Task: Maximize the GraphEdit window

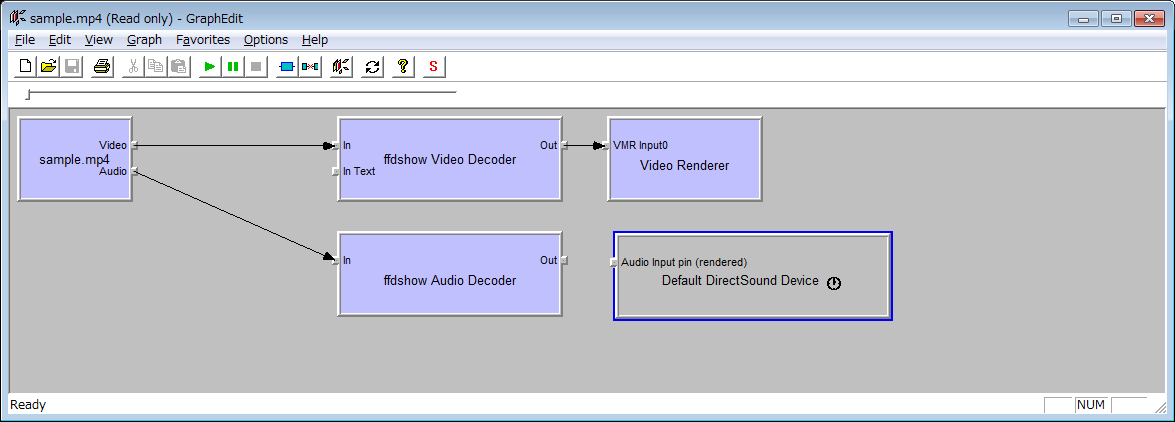Action: point(1117,18)
